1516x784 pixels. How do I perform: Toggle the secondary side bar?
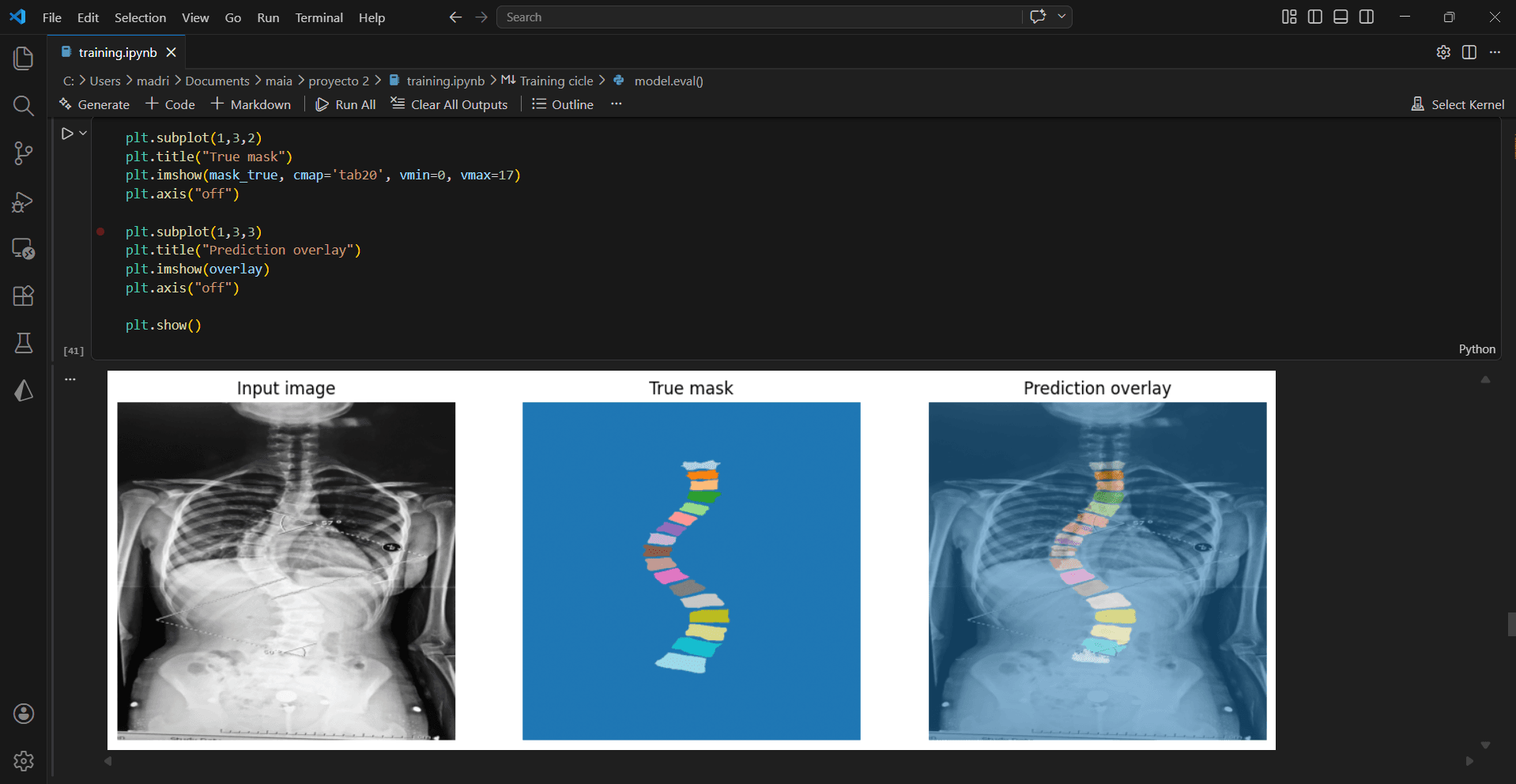click(x=1367, y=17)
